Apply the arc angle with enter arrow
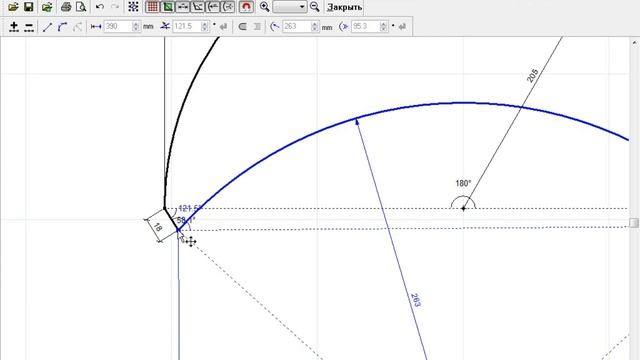The height and width of the screenshot is (360, 640). [402, 27]
